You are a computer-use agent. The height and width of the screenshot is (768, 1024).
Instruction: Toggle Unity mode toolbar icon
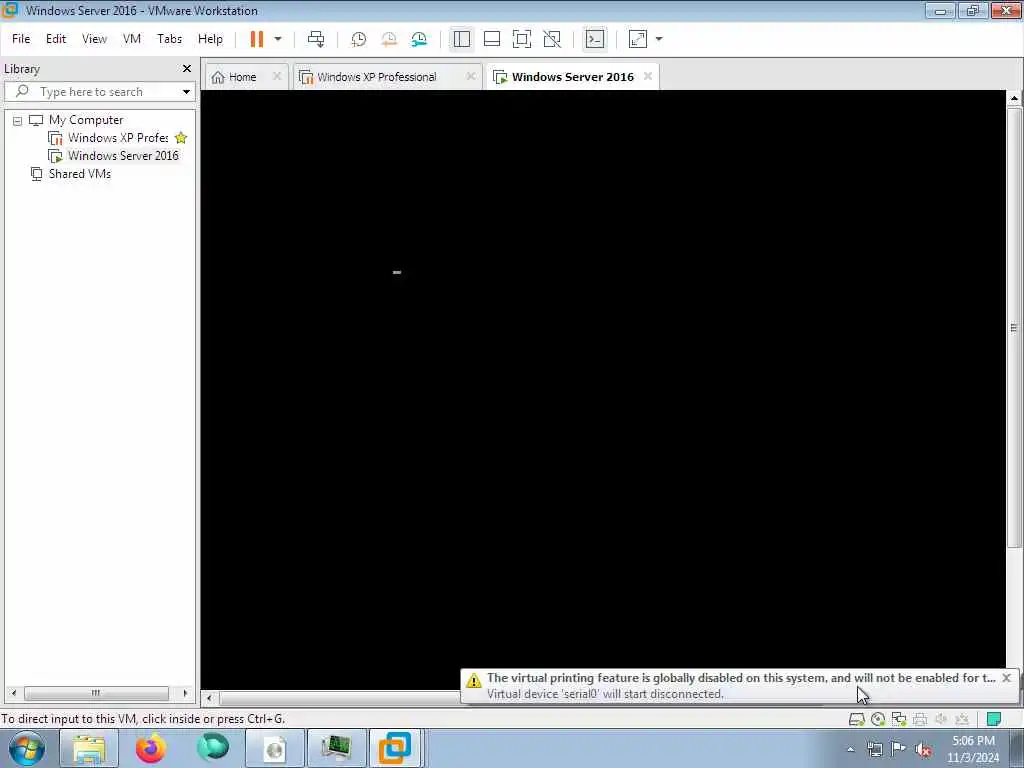click(x=552, y=39)
